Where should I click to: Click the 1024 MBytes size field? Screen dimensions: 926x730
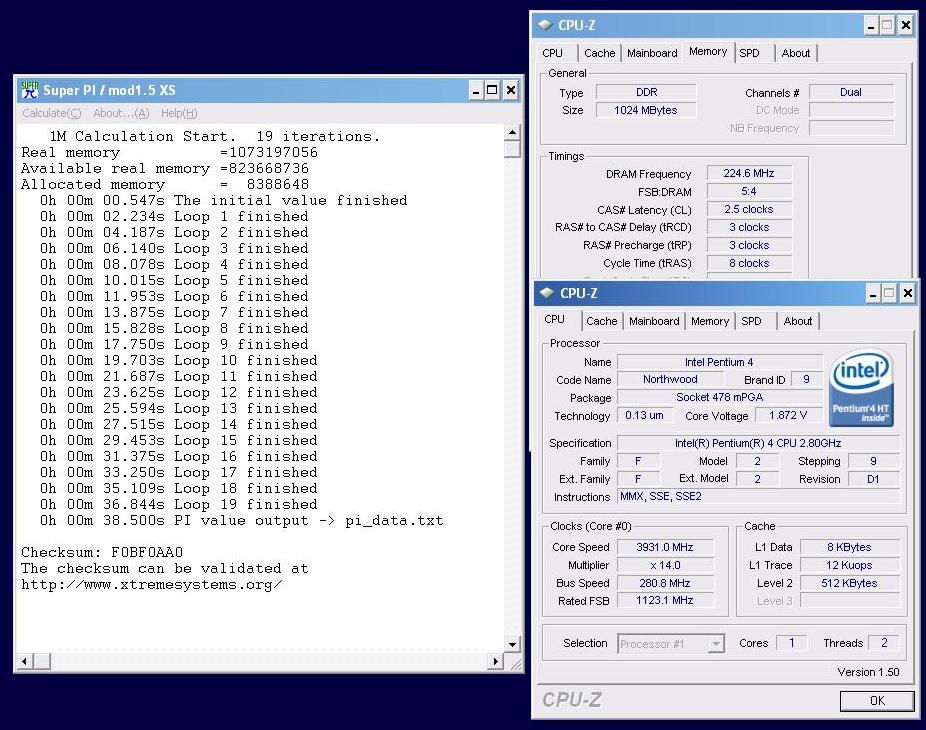click(646, 110)
